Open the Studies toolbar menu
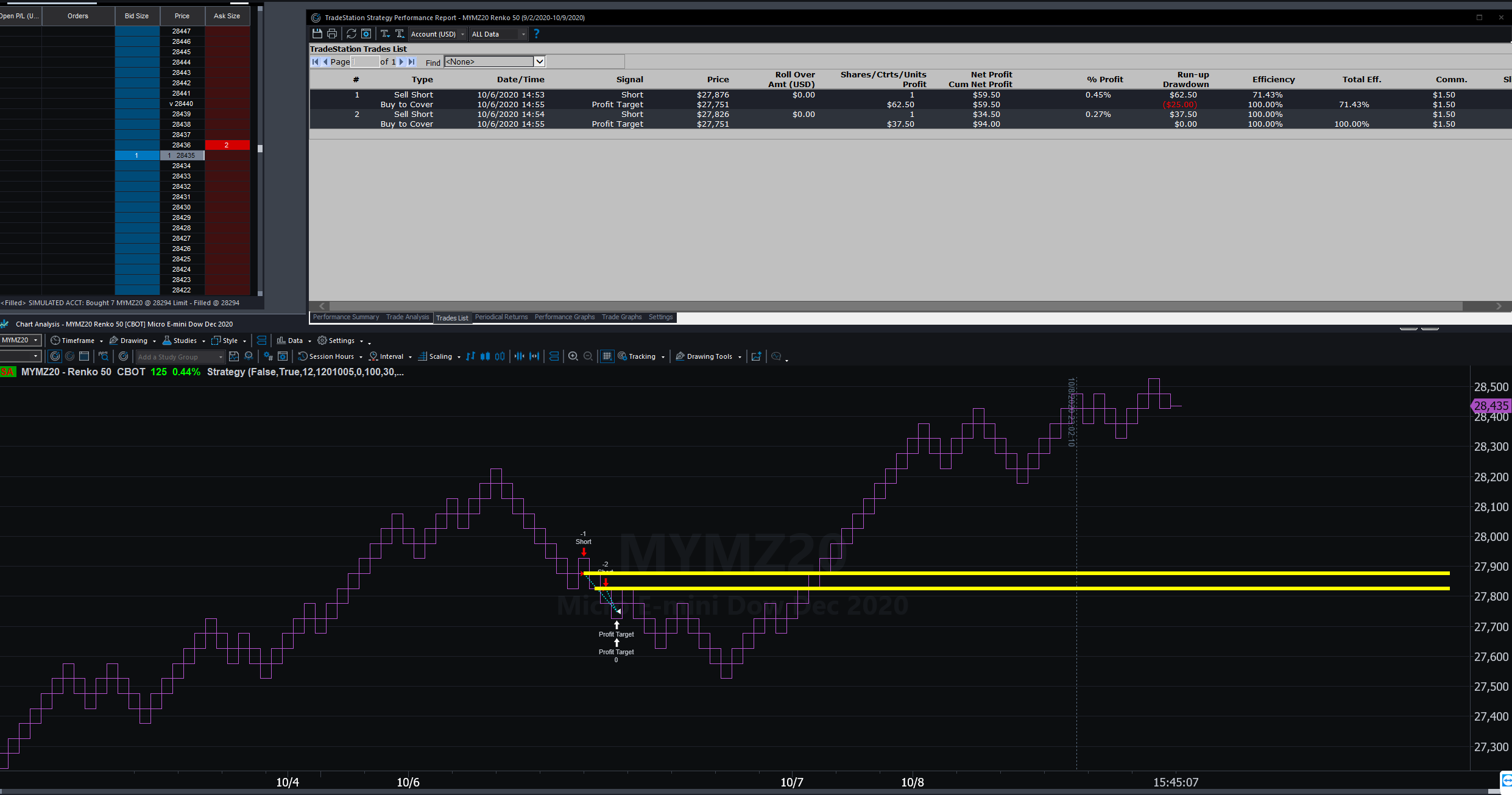The width and height of the screenshot is (1512, 795). coord(184,341)
